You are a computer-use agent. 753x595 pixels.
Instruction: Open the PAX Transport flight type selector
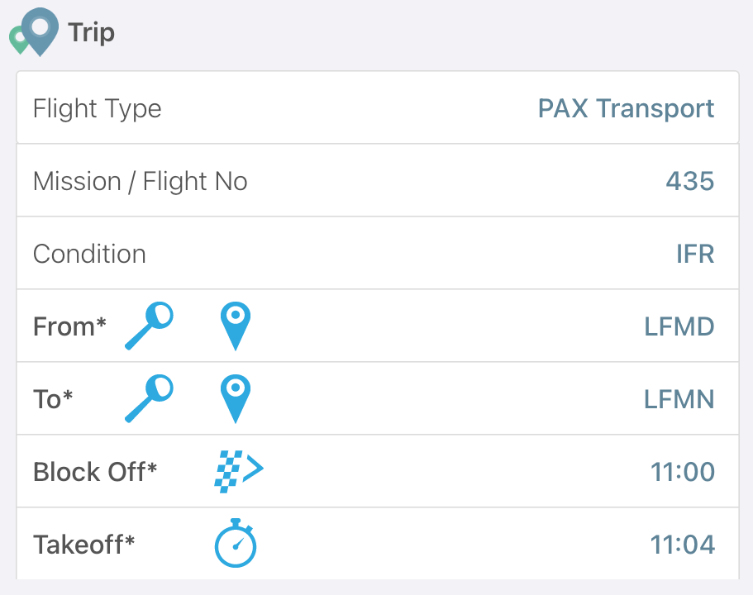click(x=626, y=109)
